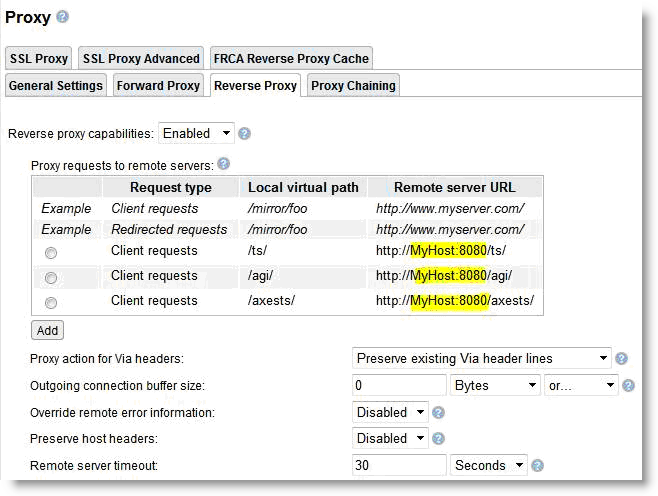Click help icon next to Proxy heading
The image size is (658, 496).
pos(63,17)
